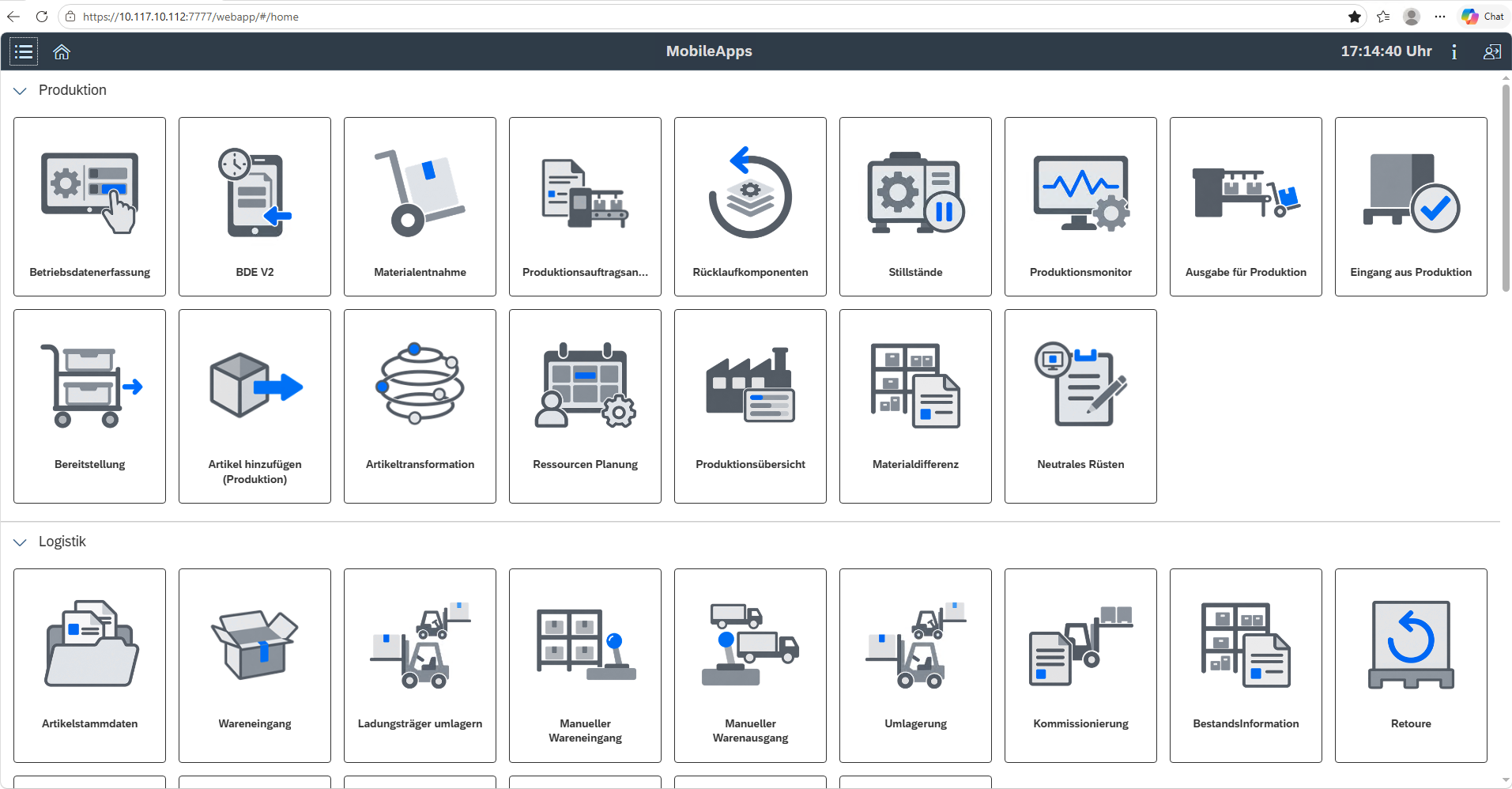Open the Copilot Chat button

click(x=1483, y=17)
